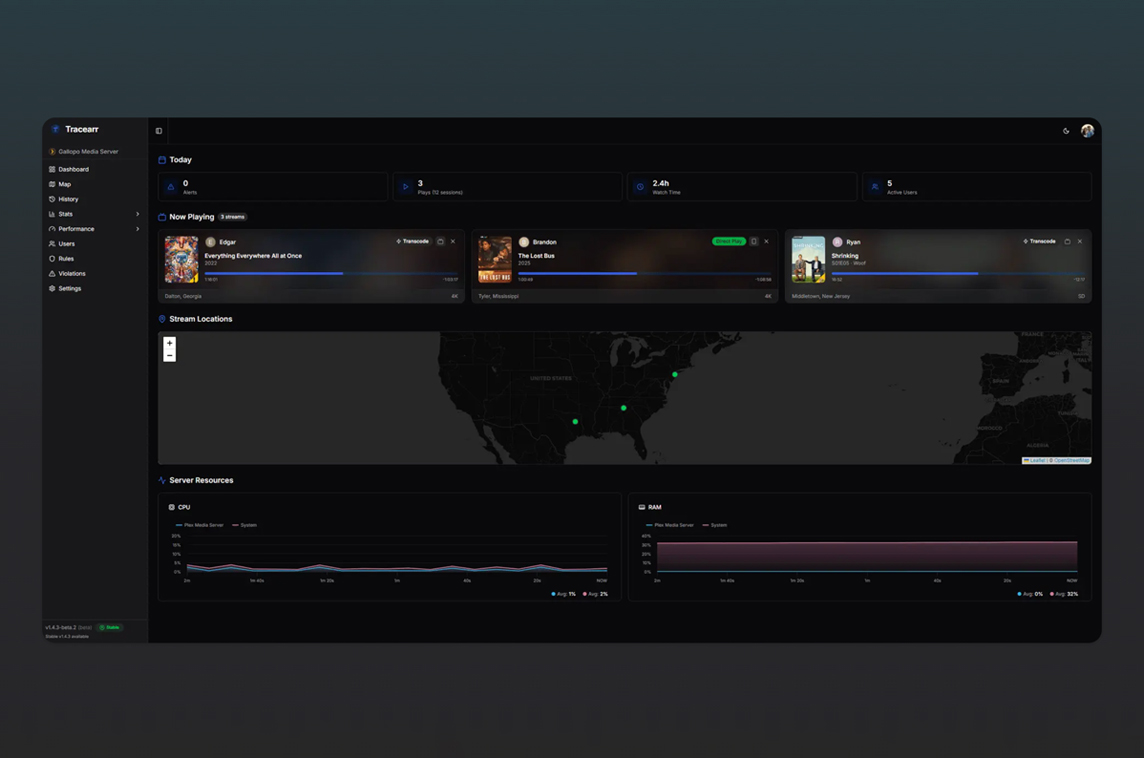Image resolution: width=1144 pixels, height=758 pixels.
Task: Open the Galiopo Media Server selector
Action: tap(88, 152)
